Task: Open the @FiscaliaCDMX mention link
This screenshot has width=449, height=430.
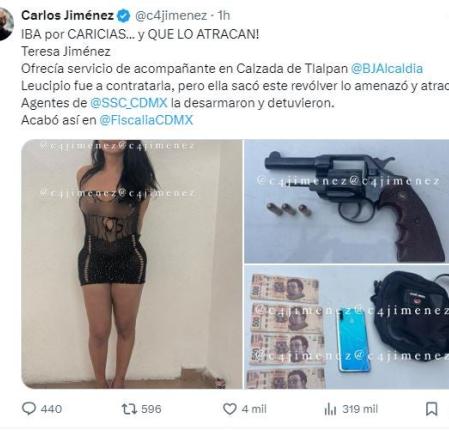Action: click(146, 120)
